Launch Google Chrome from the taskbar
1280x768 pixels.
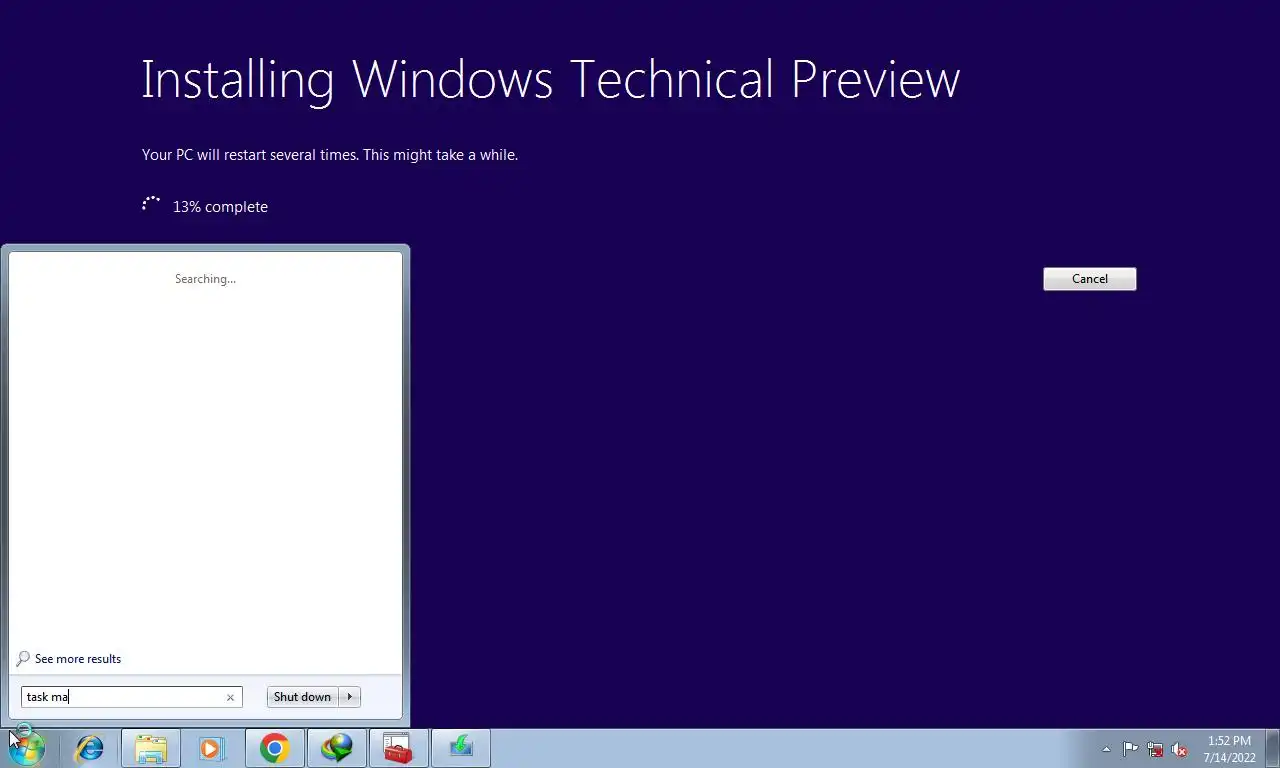coord(274,748)
